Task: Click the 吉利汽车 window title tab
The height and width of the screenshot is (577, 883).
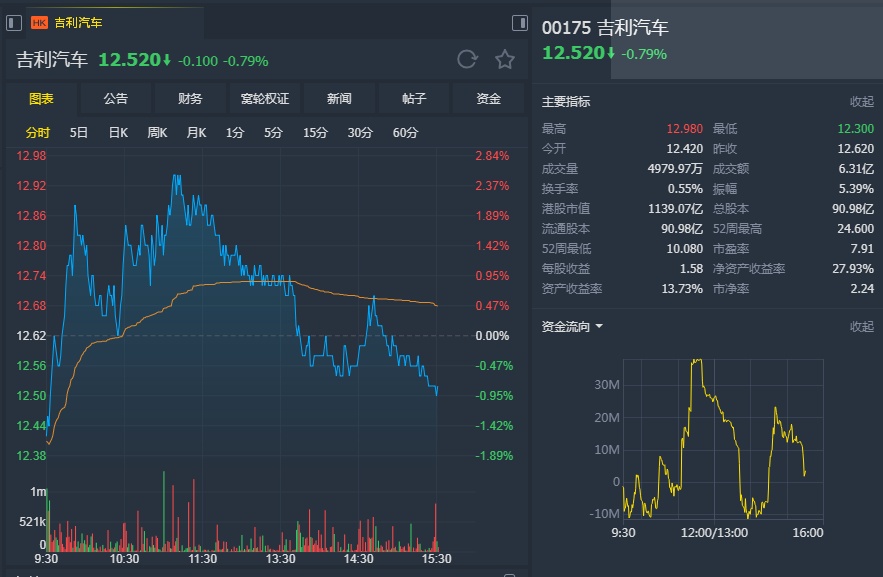Action: coord(78,22)
